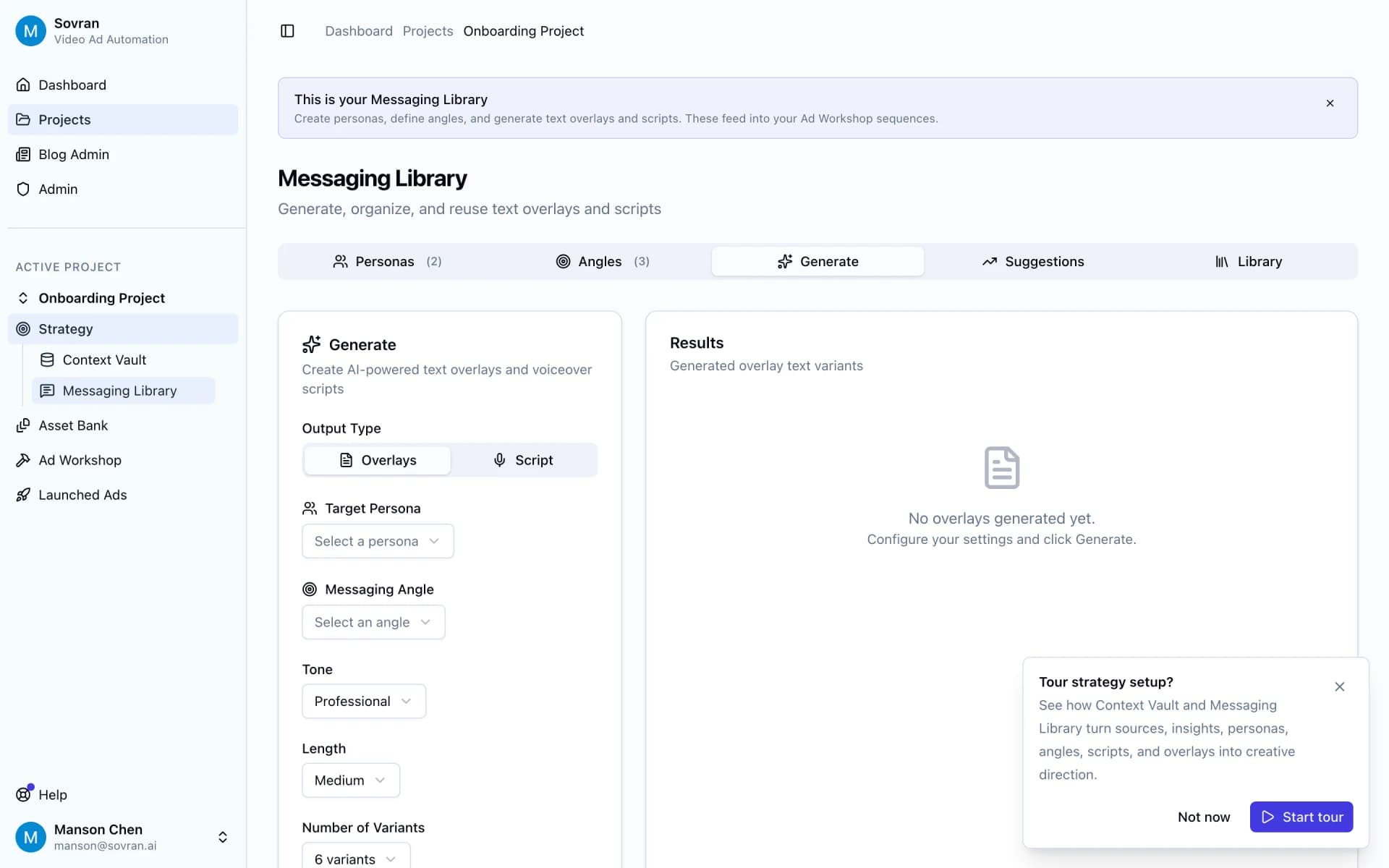The image size is (1389, 868).
Task: Switch output type to Script
Action: pos(524,460)
